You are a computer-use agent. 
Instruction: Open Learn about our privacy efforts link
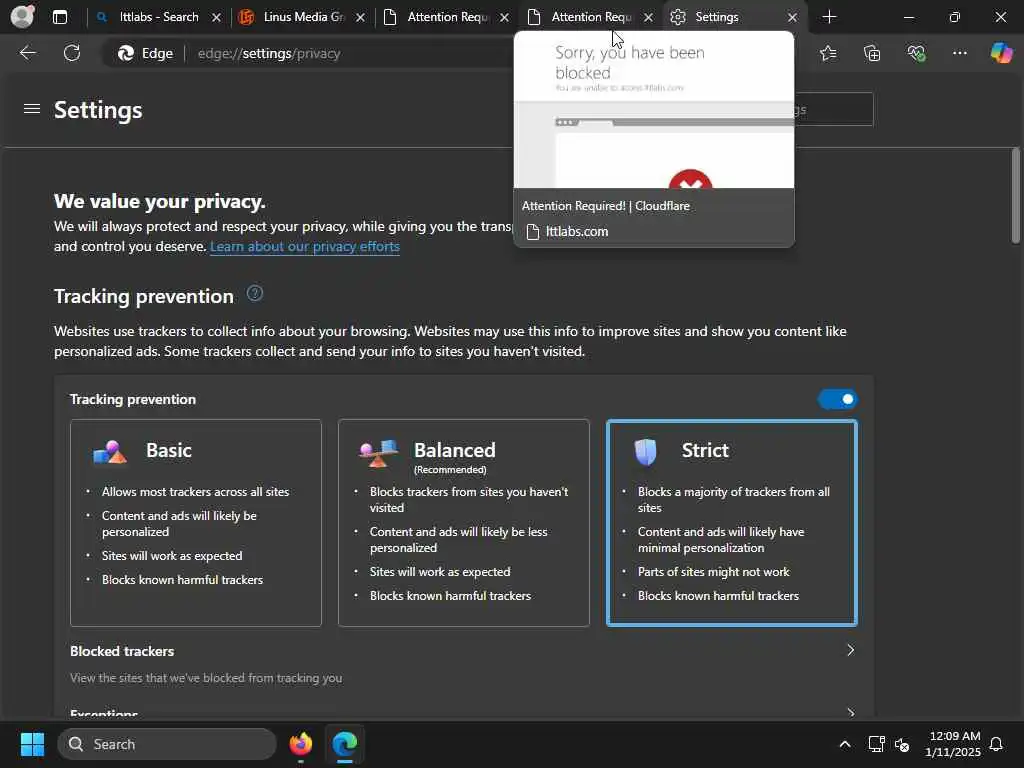pyautogui.click(x=305, y=247)
